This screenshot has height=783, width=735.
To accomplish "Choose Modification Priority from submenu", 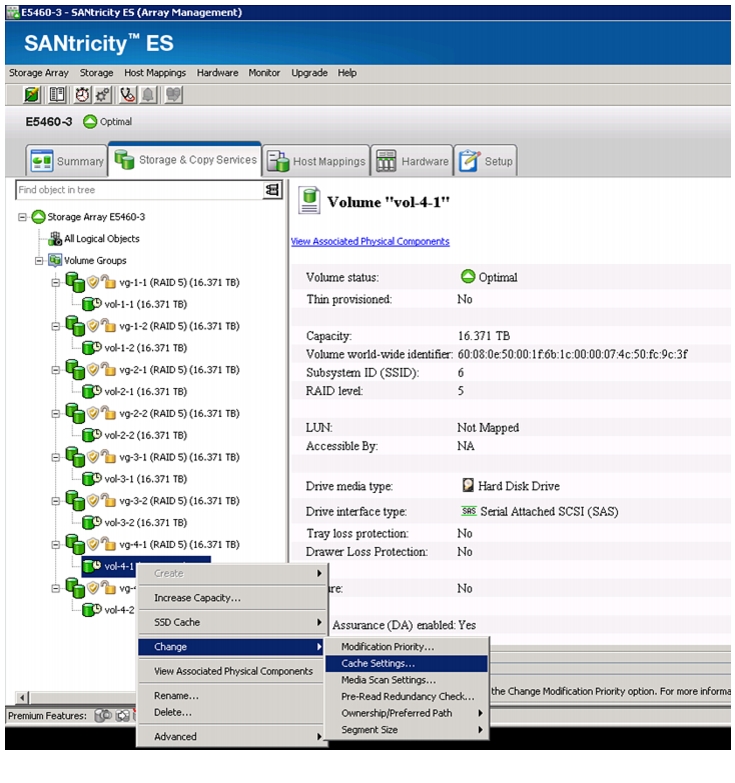I will (406, 647).
